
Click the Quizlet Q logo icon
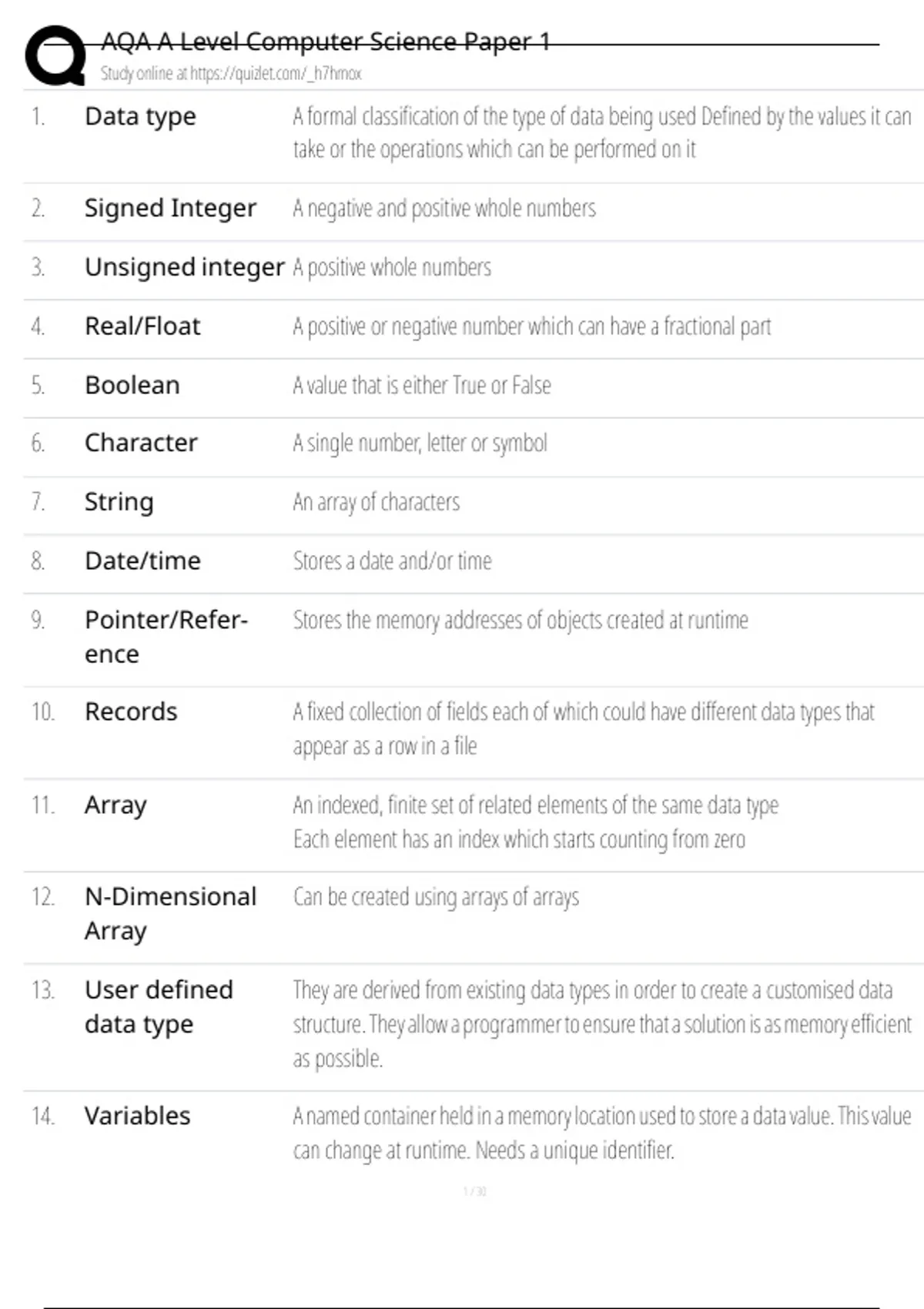[x=55, y=55]
